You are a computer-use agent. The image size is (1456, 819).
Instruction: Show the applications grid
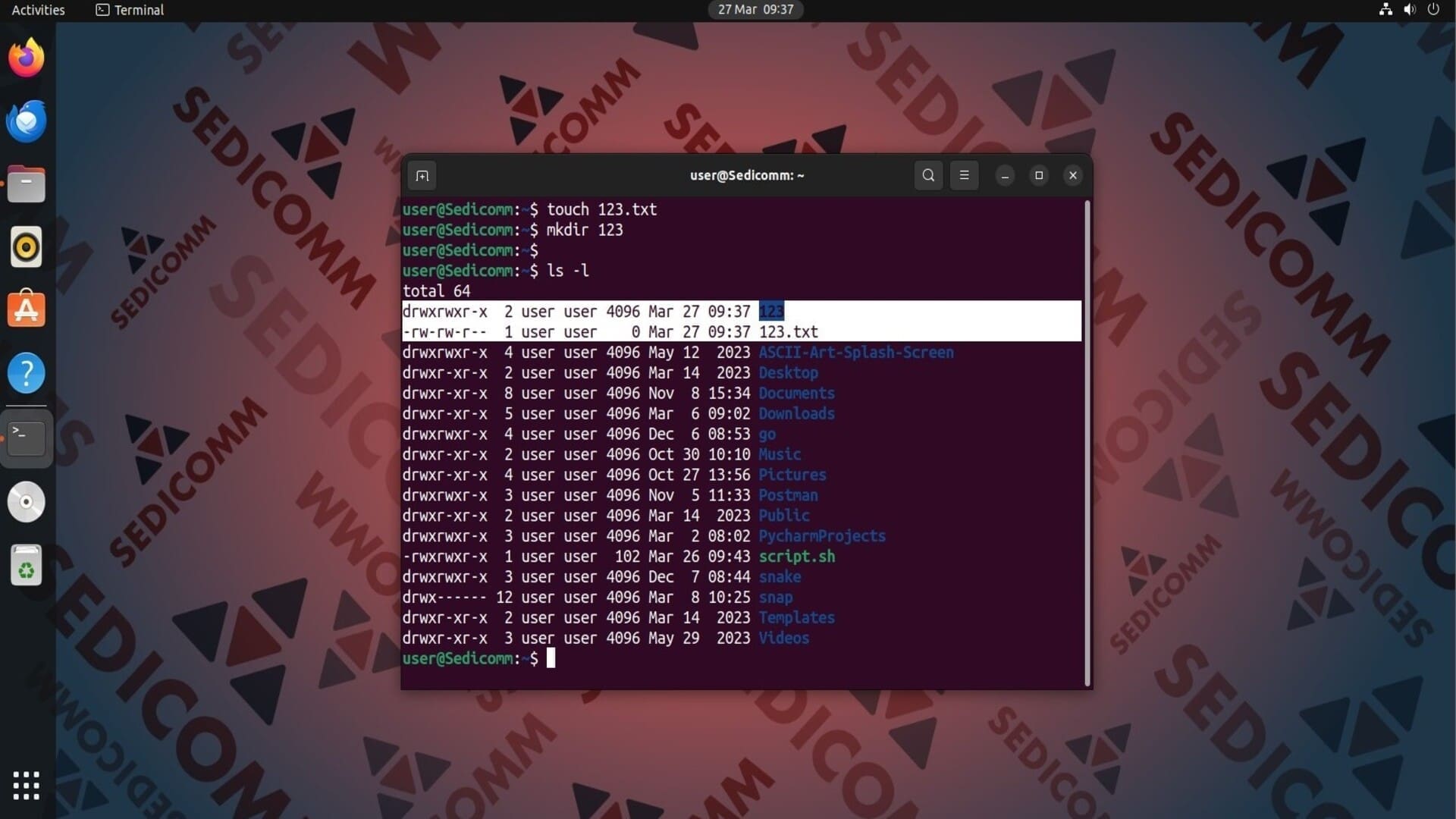(27, 786)
